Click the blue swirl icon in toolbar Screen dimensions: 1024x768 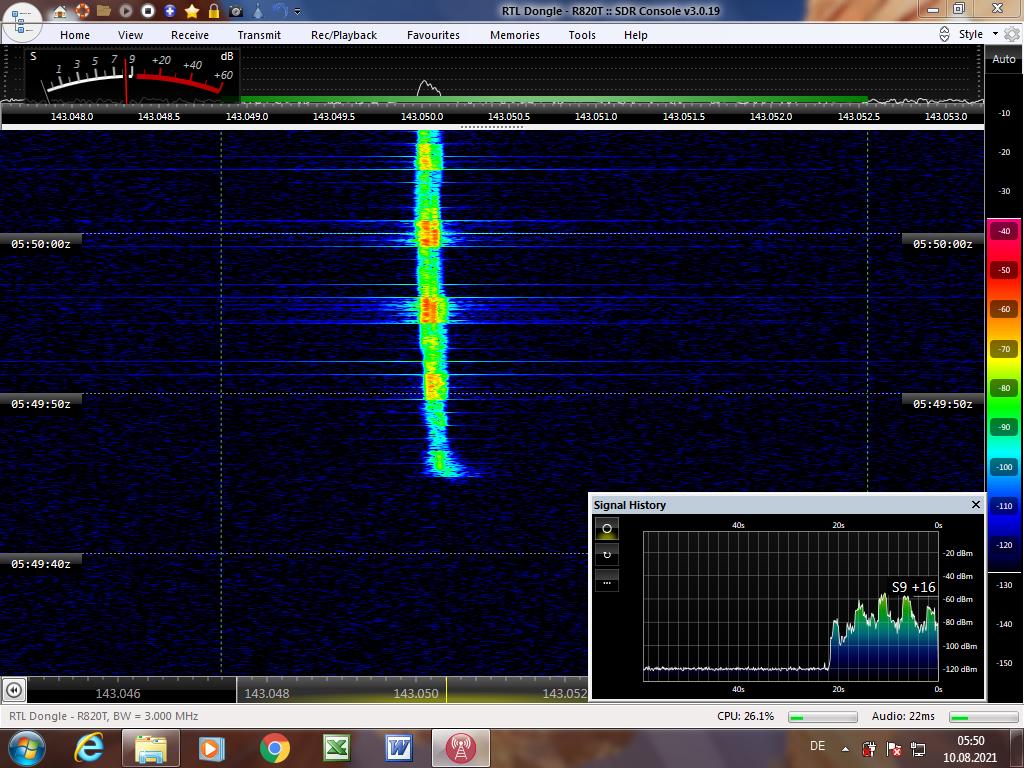tap(280, 11)
